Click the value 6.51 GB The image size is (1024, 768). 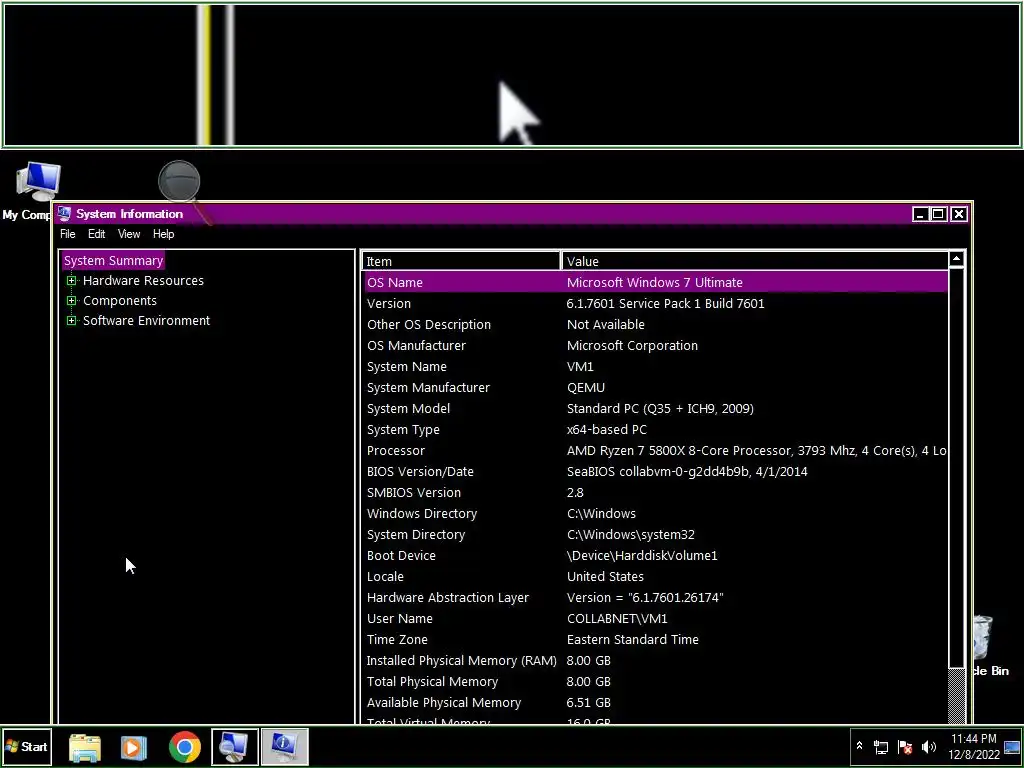(588, 703)
